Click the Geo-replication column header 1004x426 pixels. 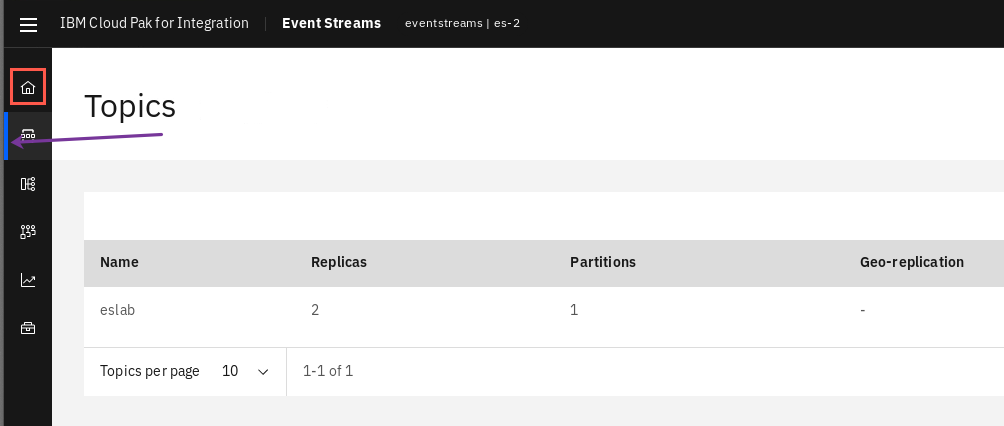[x=912, y=262]
